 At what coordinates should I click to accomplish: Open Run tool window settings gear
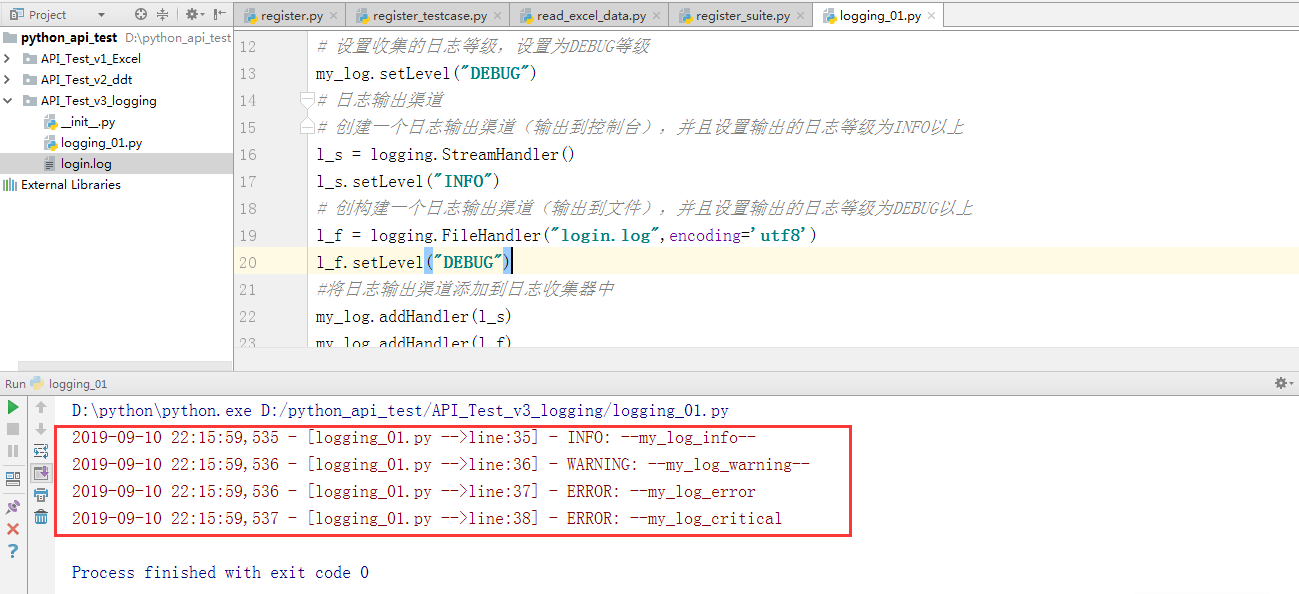(1279, 383)
